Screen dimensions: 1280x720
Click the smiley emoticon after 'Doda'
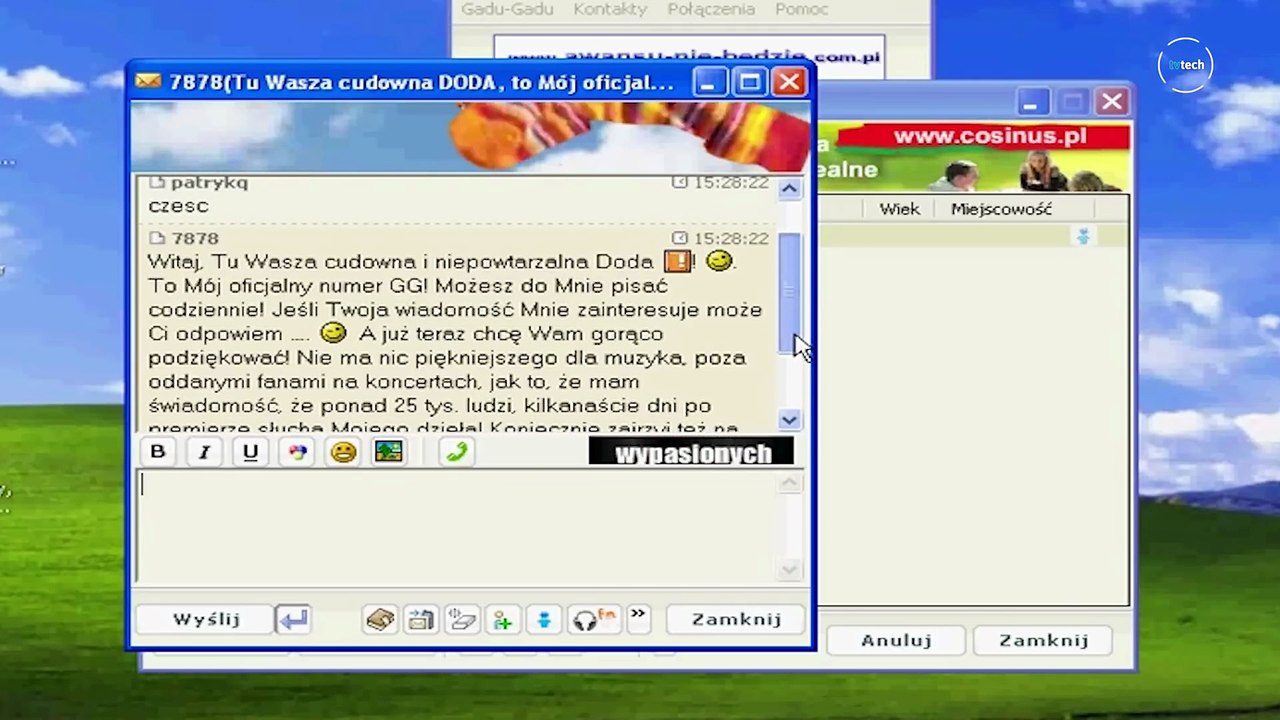tap(719, 261)
